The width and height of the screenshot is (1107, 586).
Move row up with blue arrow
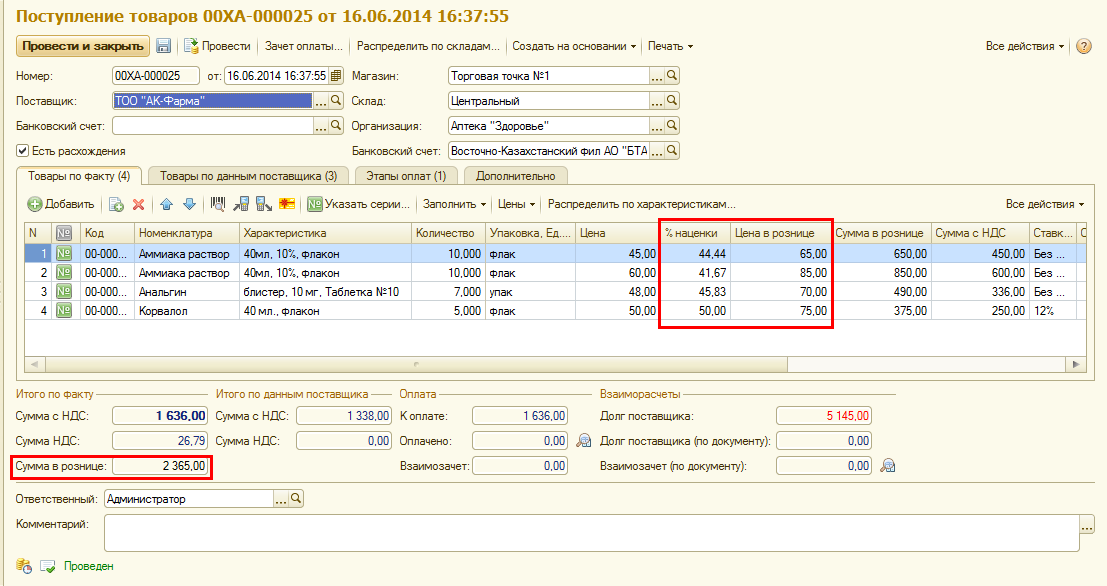point(166,204)
